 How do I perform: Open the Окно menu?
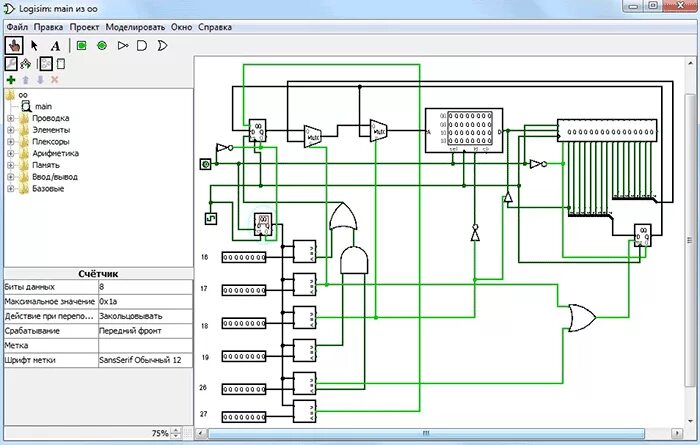(x=182, y=27)
